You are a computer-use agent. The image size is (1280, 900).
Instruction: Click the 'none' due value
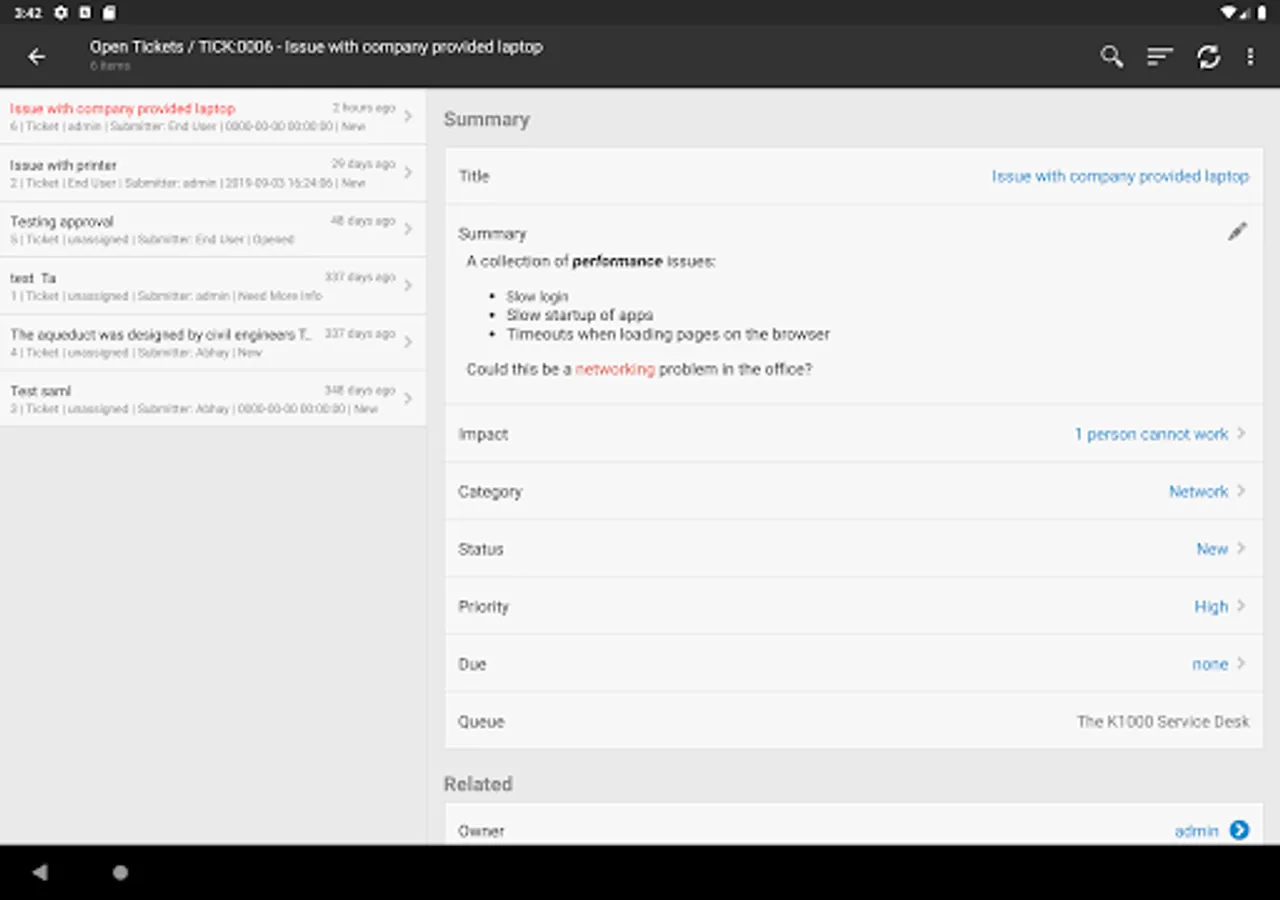(x=1210, y=664)
